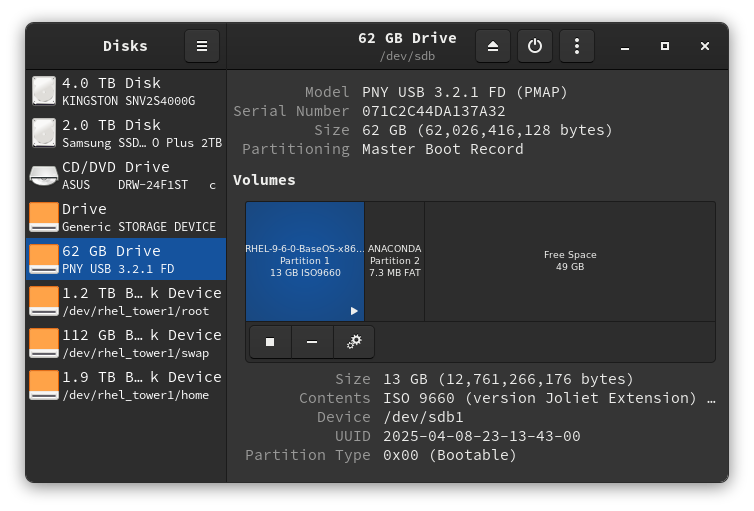Click the serial number 071C2C44DA137A32
Viewport: 754px width, 511px height.
pyautogui.click(x=434, y=111)
